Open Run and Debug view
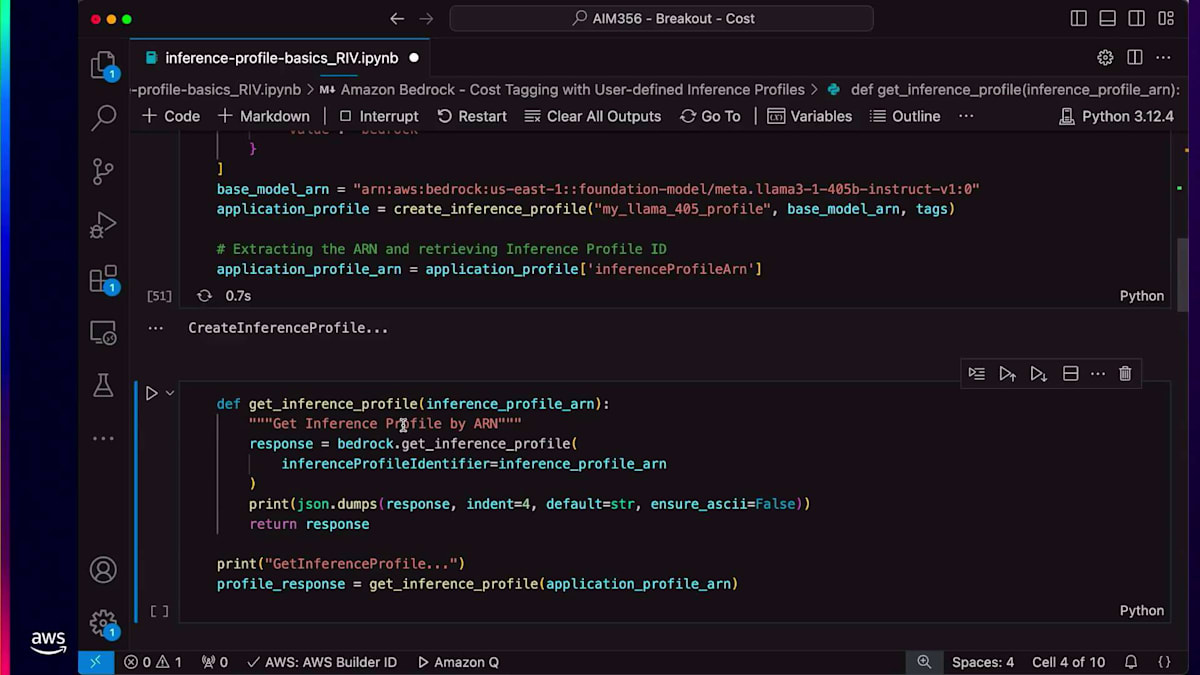 [x=103, y=225]
